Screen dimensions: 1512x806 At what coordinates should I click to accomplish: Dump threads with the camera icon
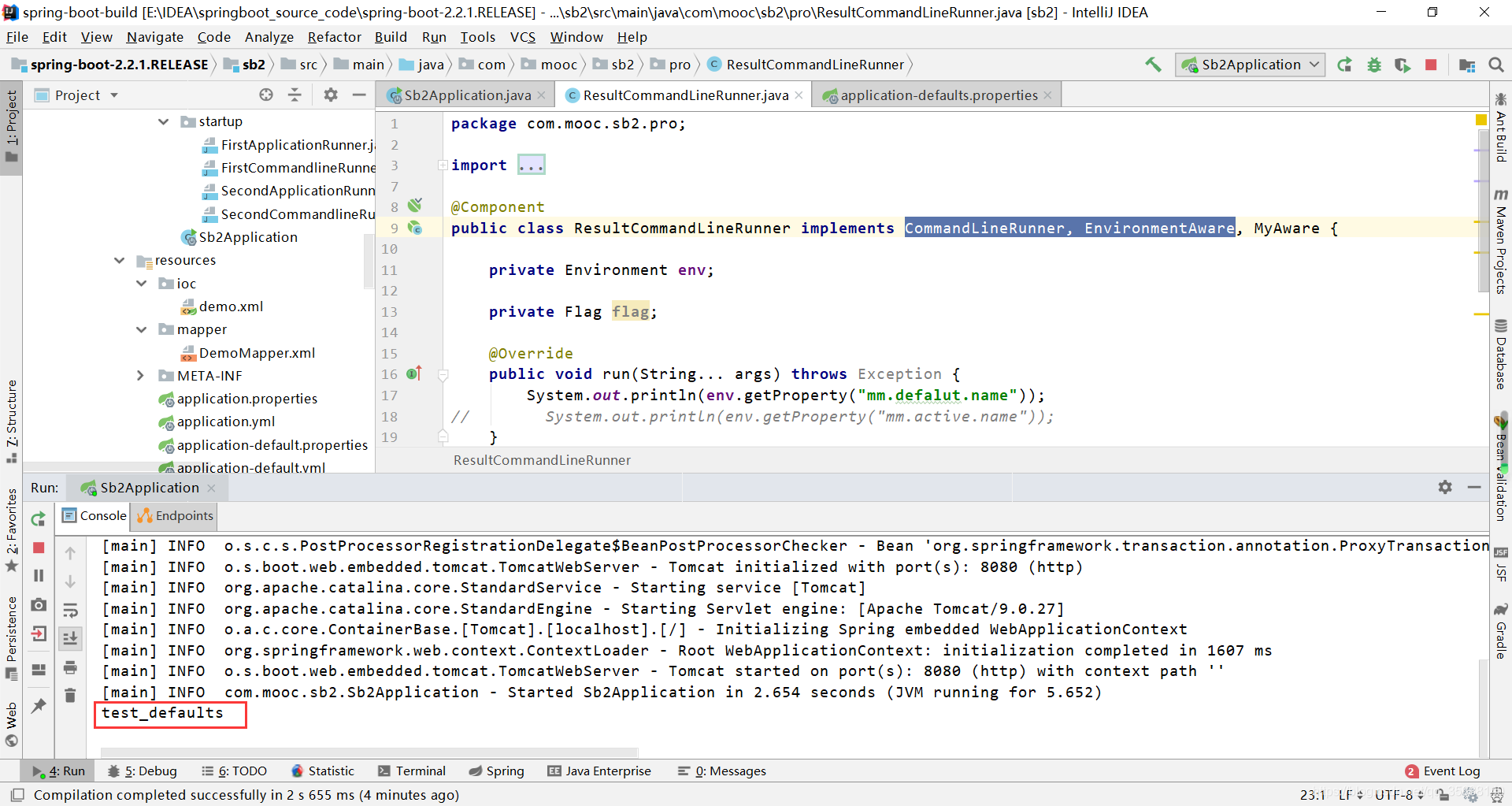click(x=38, y=604)
